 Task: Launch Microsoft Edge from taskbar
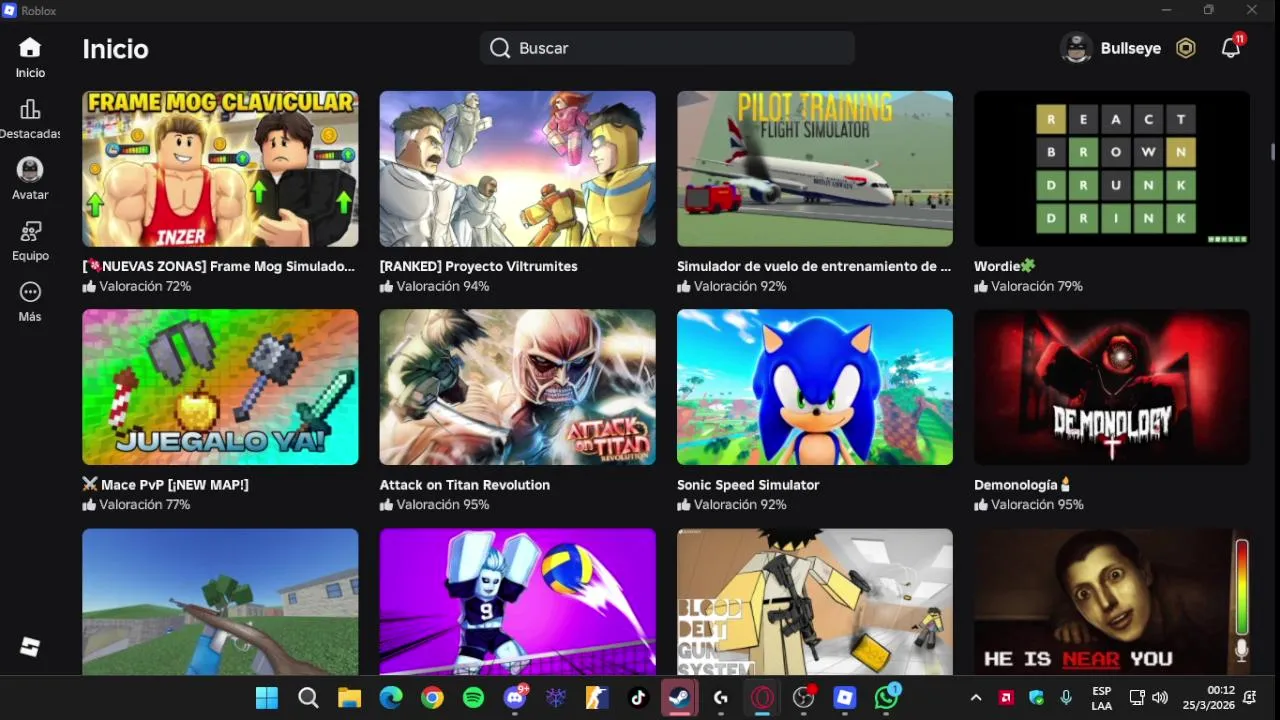tap(391, 698)
